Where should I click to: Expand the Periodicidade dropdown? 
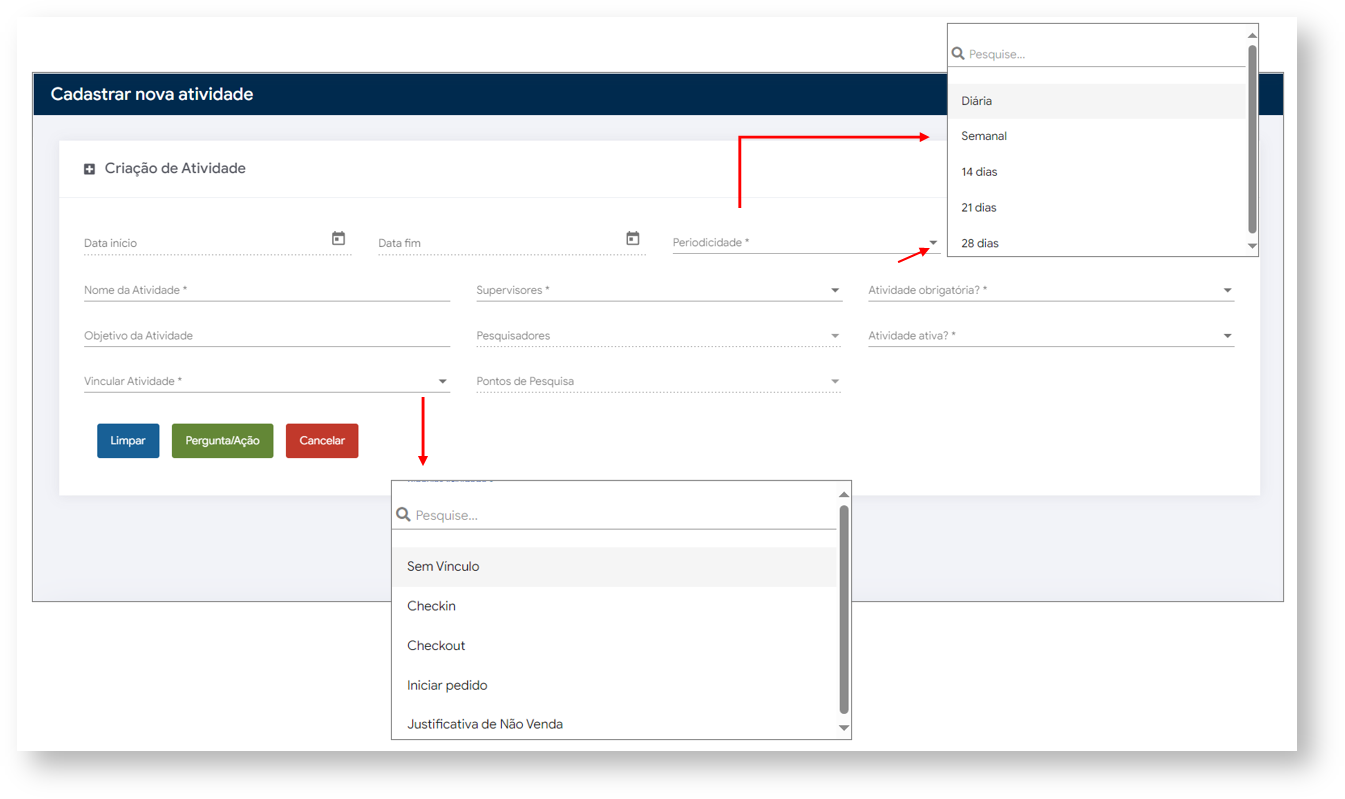pos(932,243)
